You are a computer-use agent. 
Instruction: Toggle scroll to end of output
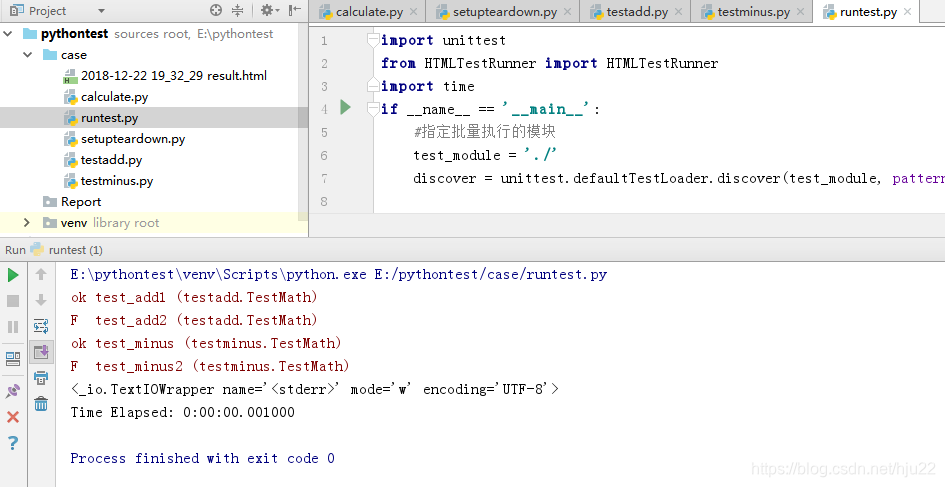pos(41,351)
